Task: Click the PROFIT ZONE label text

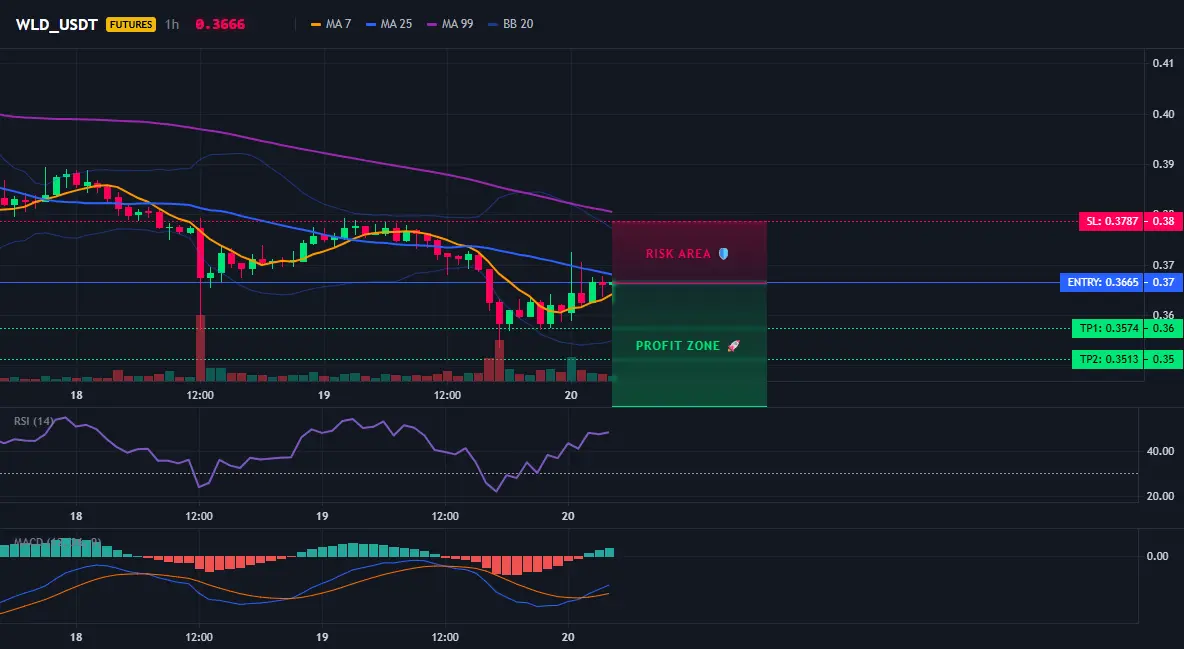Action: click(x=678, y=345)
